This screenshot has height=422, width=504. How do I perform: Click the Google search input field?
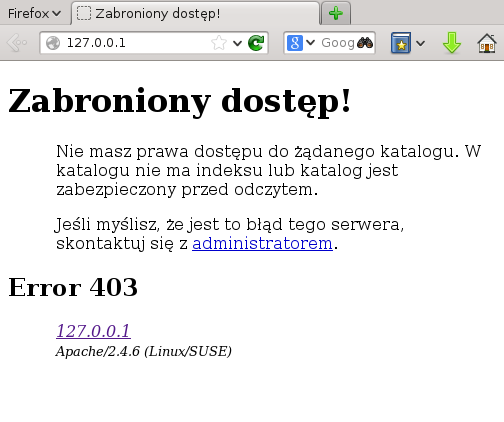(x=337, y=43)
